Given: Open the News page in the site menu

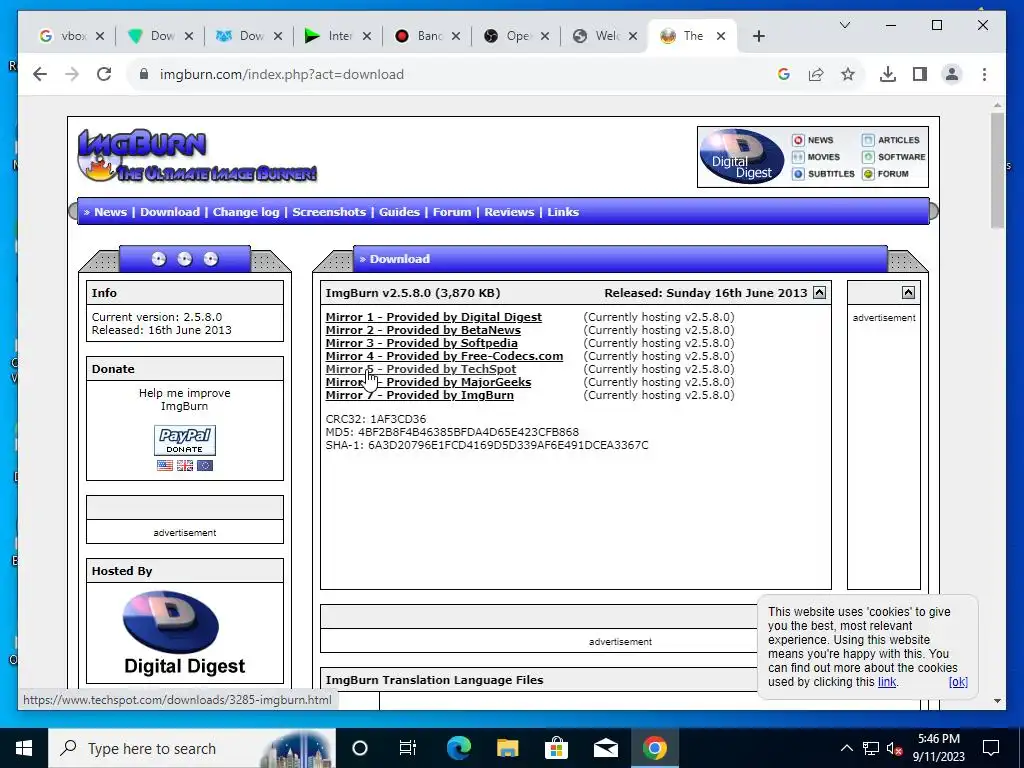Looking at the screenshot, I should tap(110, 212).
